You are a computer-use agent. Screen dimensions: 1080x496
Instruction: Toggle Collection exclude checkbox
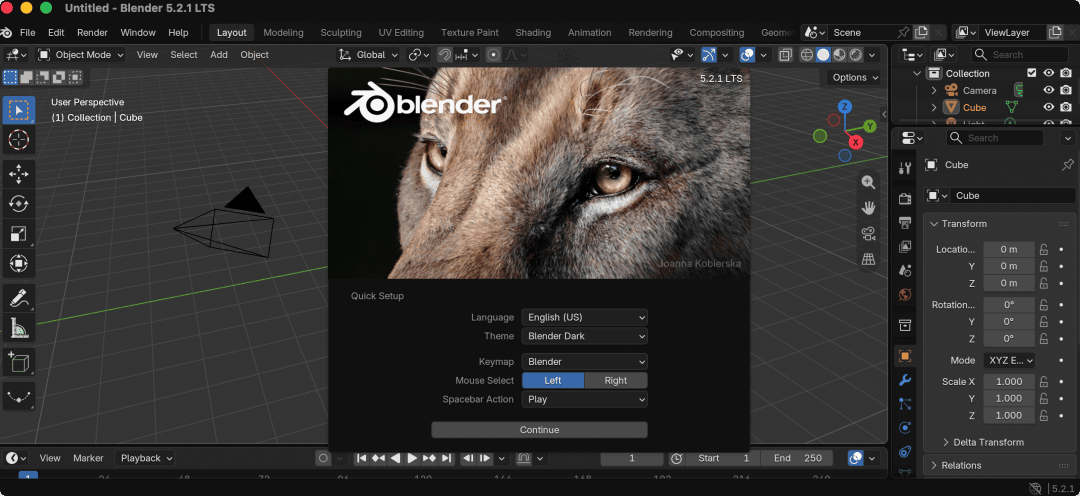pyautogui.click(x=1032, y=73)
